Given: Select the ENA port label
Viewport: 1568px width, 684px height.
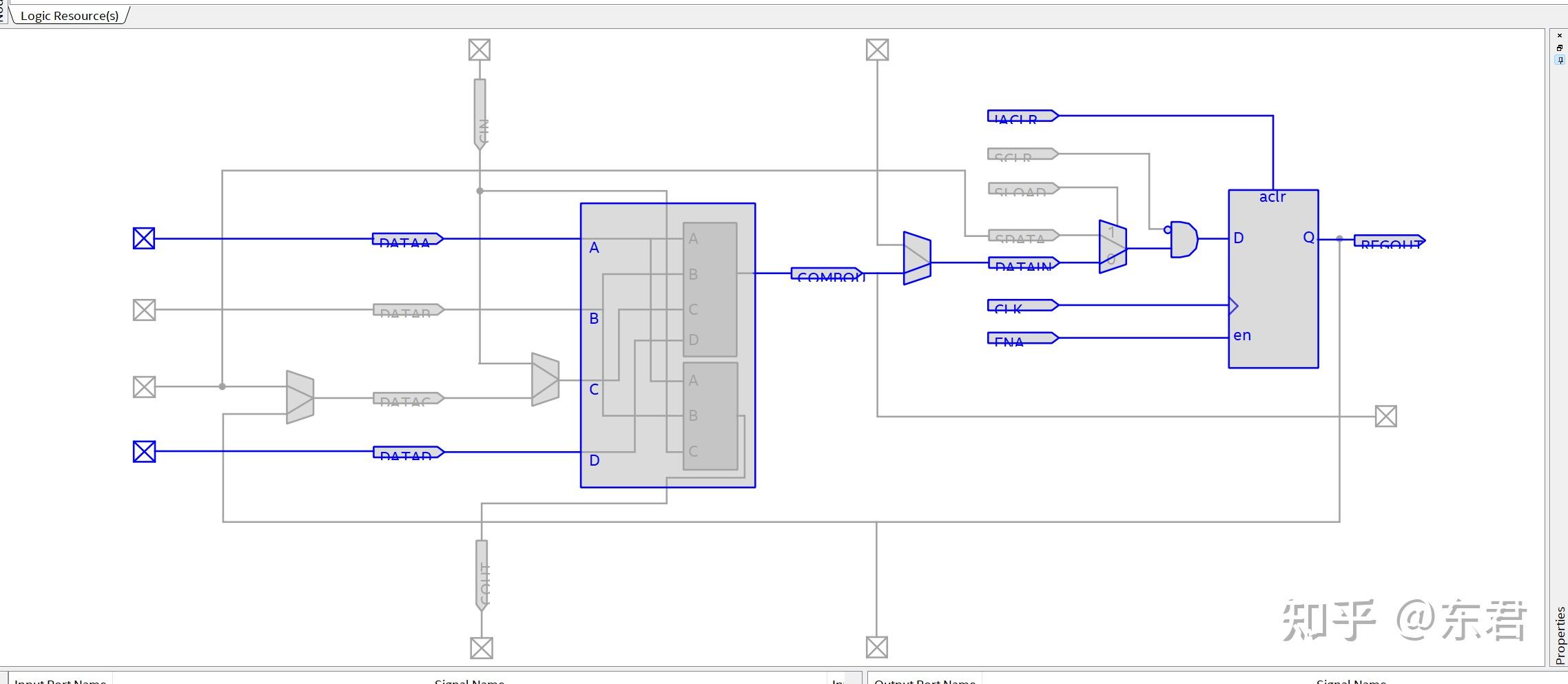Looking at the screenshot, I should click(x=1022, y=338).
